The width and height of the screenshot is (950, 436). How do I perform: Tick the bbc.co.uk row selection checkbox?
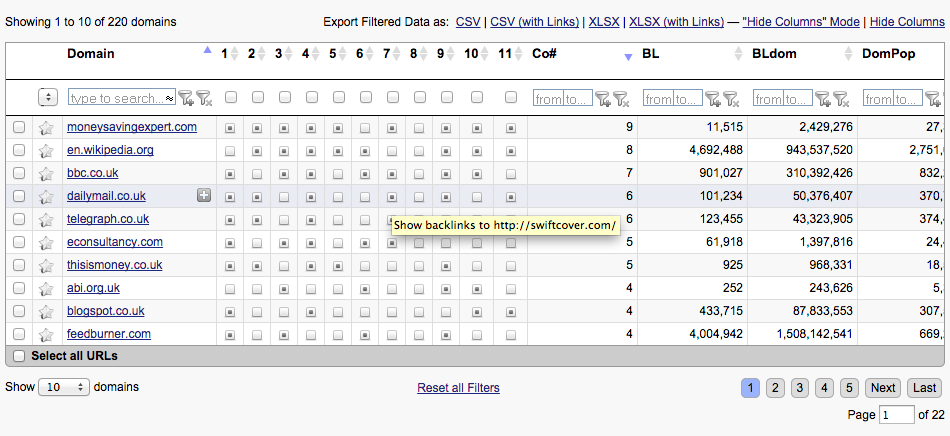19,173
